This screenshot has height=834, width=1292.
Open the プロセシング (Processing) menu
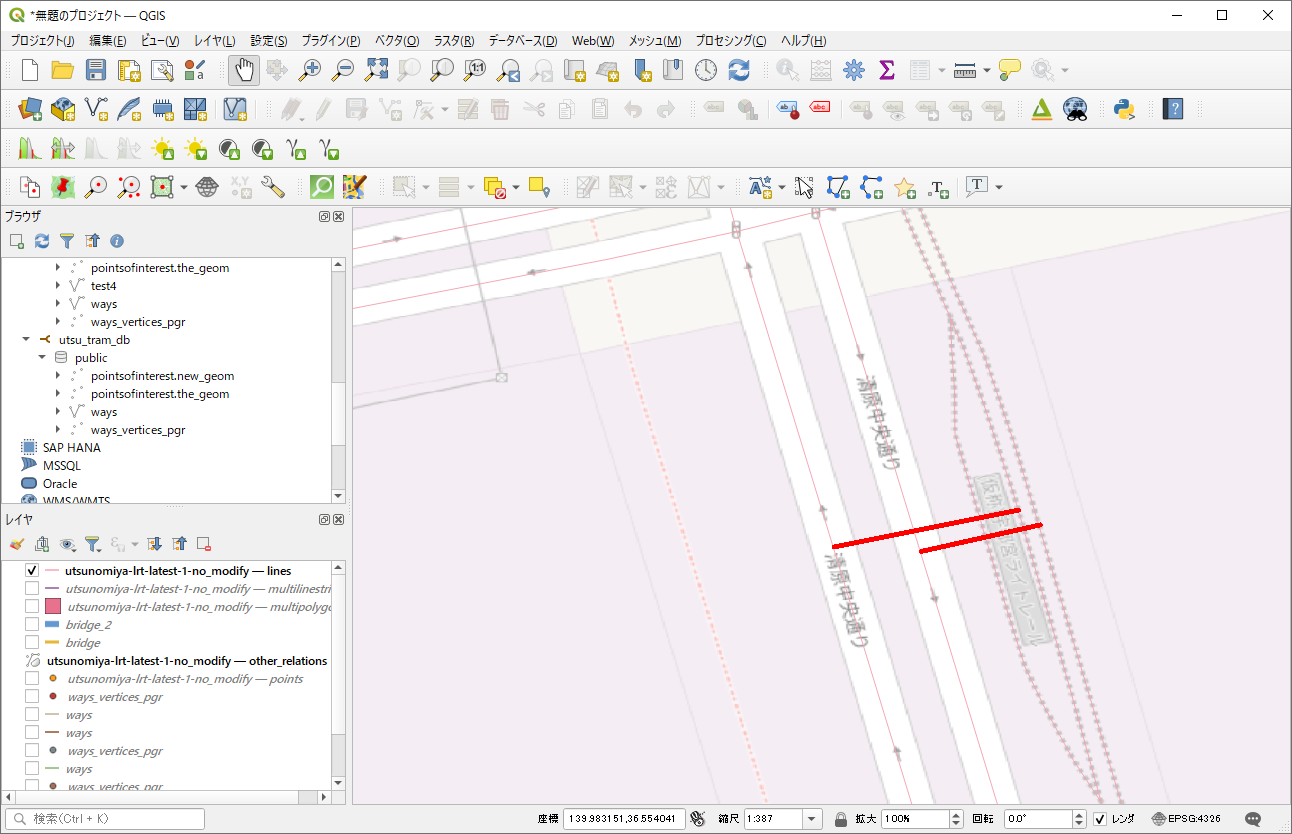[x=730, y=41]
